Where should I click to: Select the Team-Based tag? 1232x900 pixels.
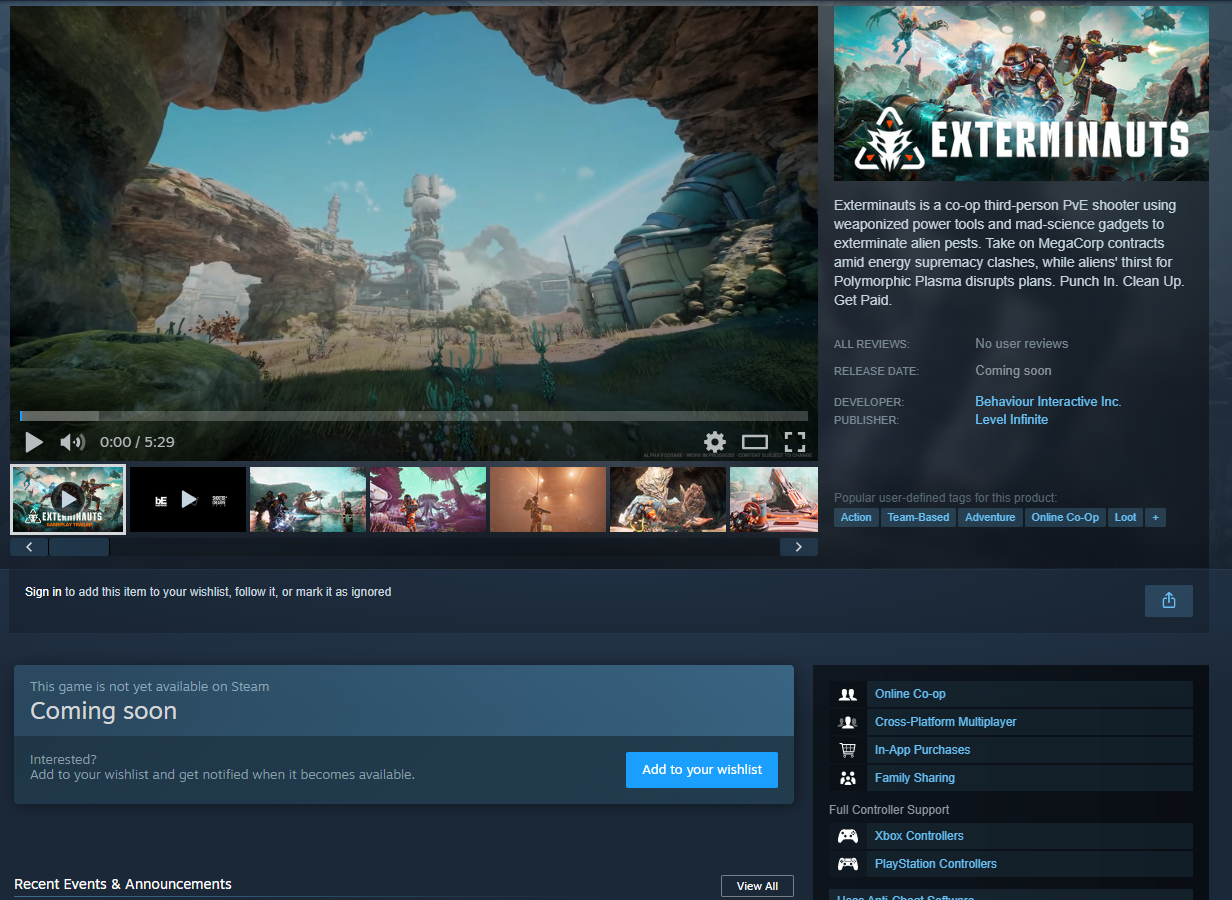click(x=918, y=517)
